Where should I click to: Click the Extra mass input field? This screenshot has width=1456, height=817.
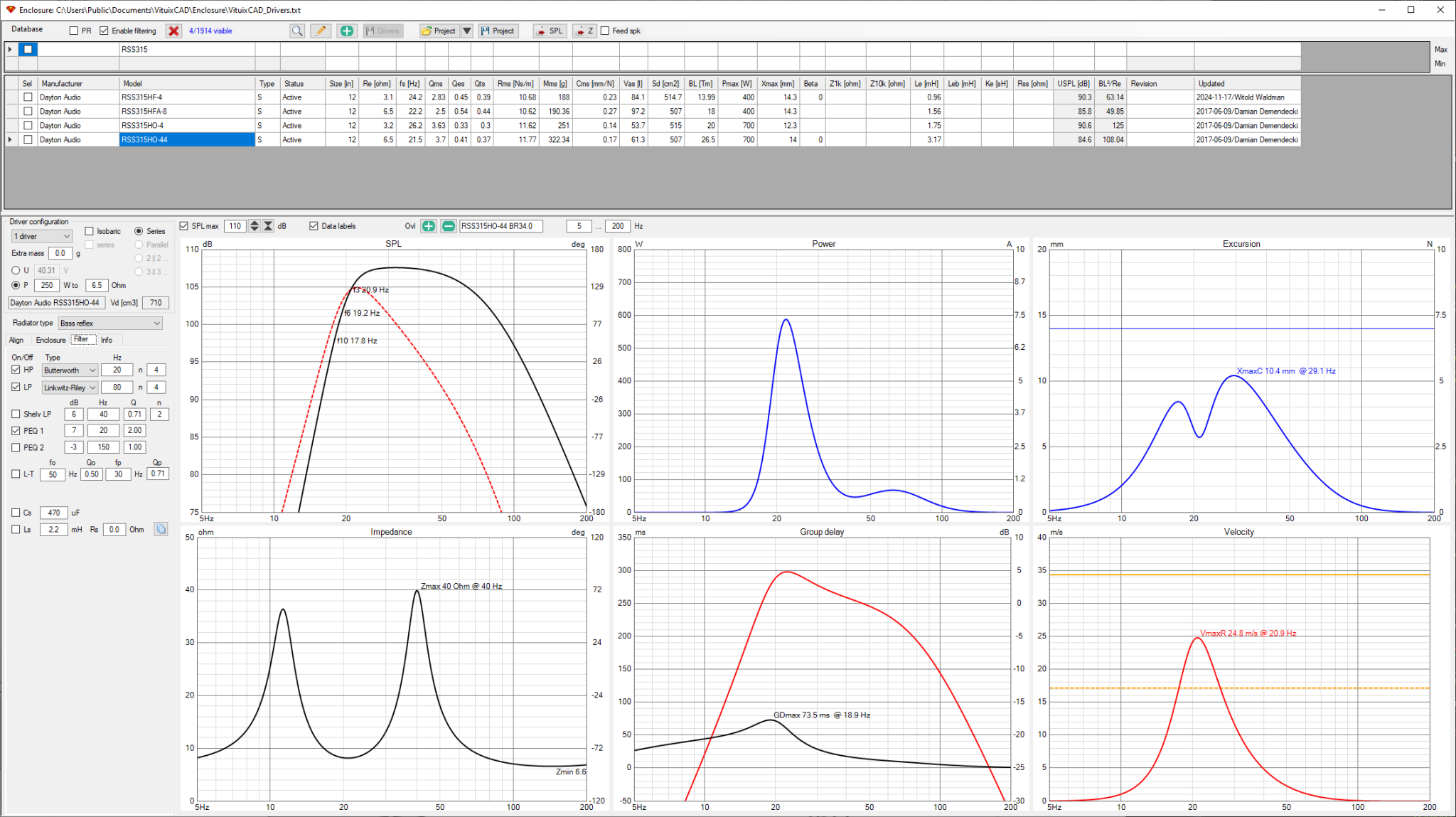(60, 253)
